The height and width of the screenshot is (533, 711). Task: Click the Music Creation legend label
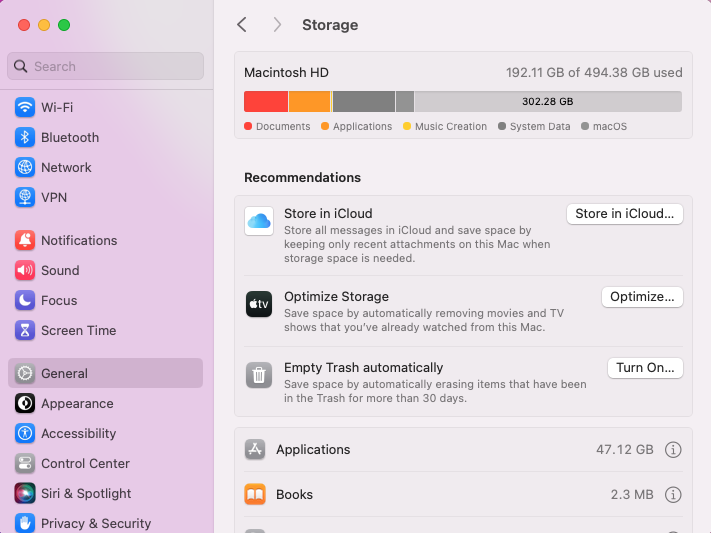point(451,127)
